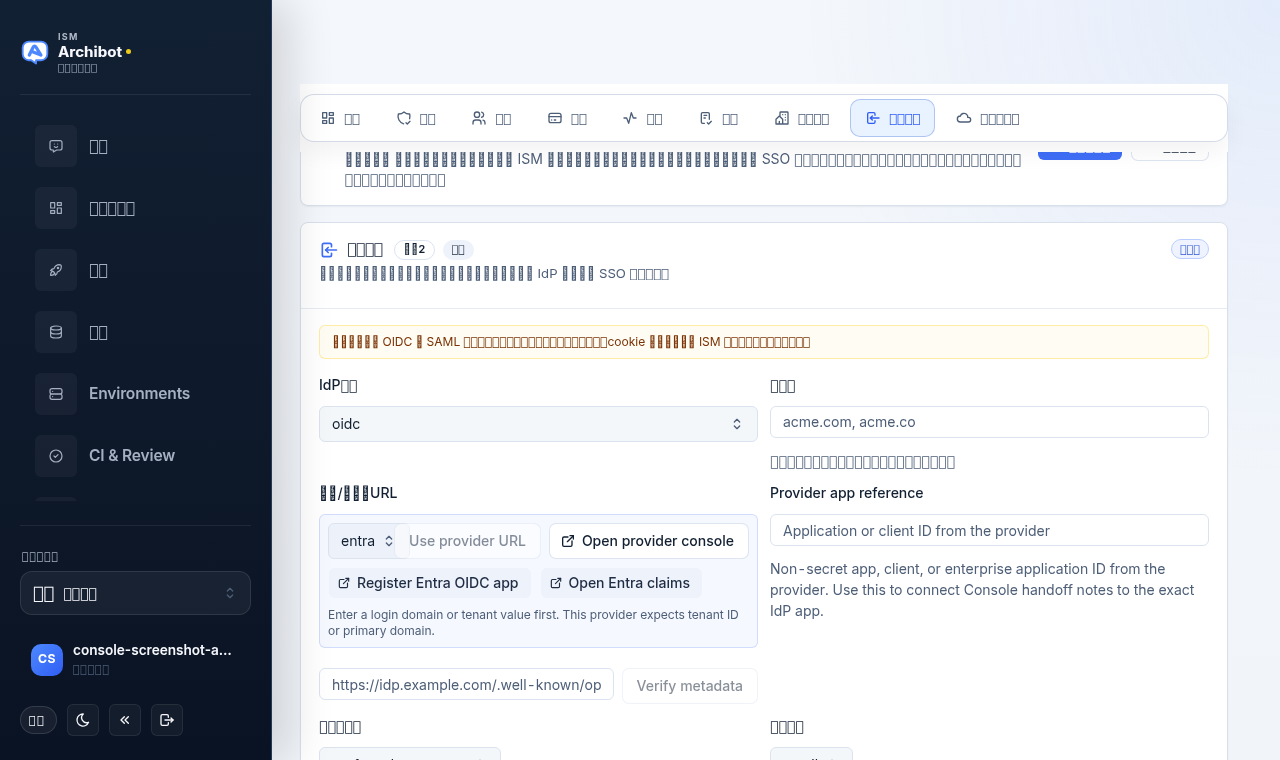
Task: Click the CS user avatar
Action: coord(47,660)
